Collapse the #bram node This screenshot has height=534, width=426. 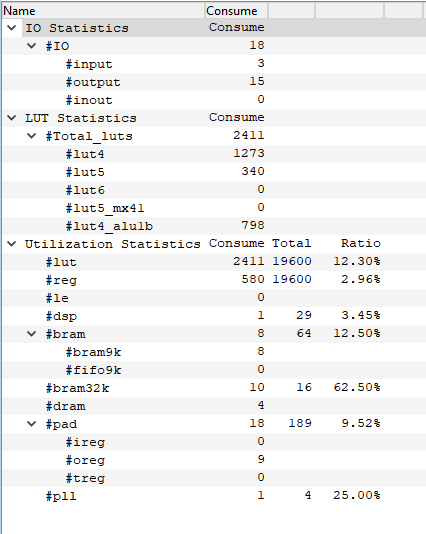click(x=32, y=334)
